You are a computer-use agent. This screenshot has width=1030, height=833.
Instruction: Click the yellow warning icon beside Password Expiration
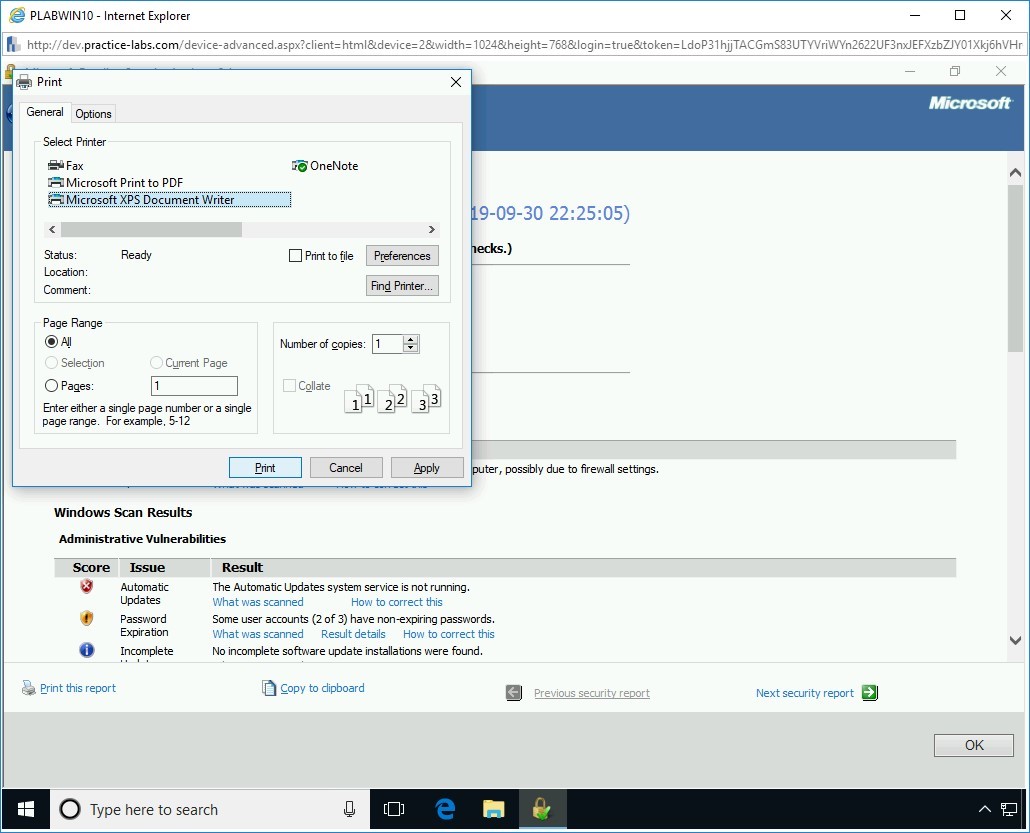(87, 618)
